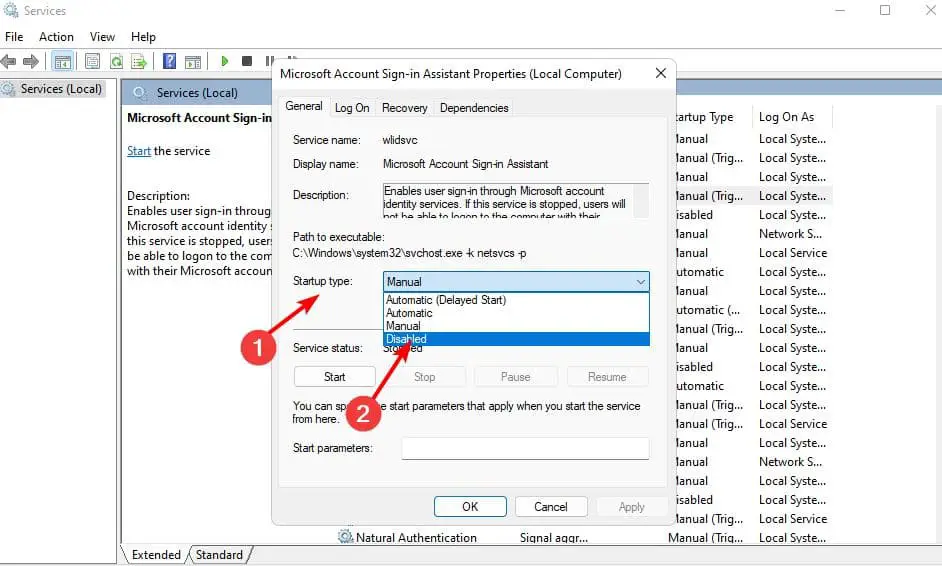Toggle Show/Hide Action Pane toolbar icon
942x566 pixels.
coord(193,61)
